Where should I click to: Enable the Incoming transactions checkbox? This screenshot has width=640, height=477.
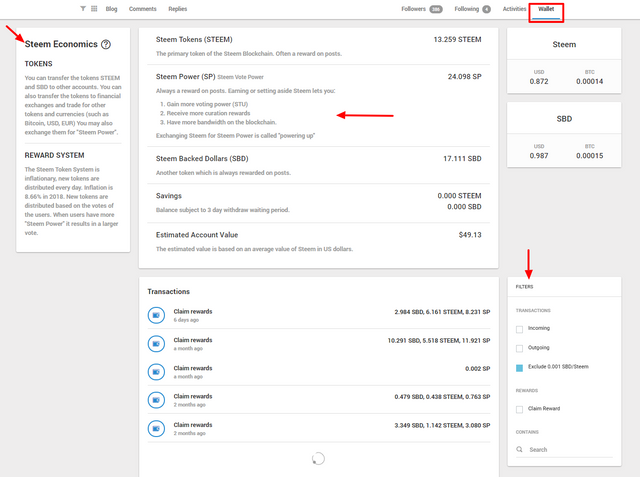[x=519, y=329]
